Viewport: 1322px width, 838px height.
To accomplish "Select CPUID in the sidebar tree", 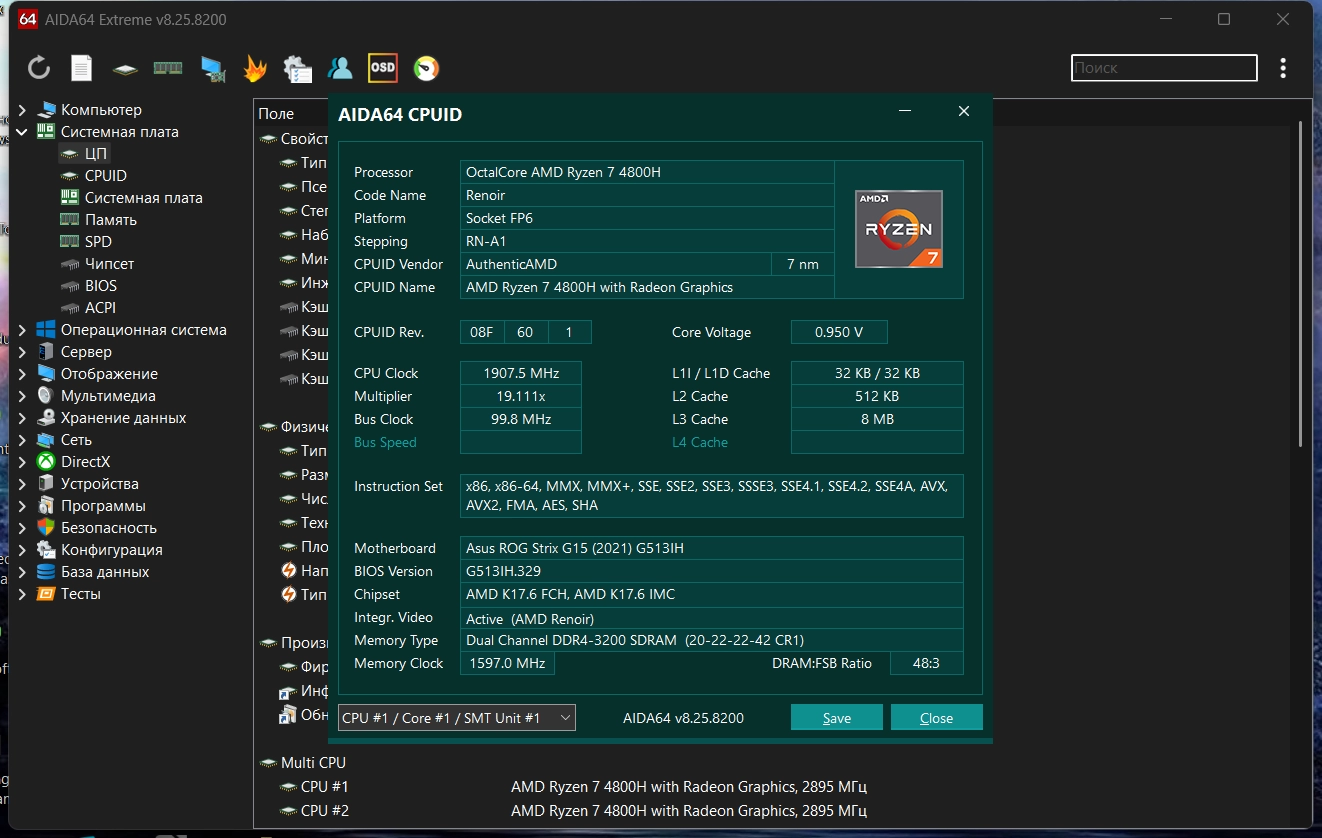I will (105, 176).
